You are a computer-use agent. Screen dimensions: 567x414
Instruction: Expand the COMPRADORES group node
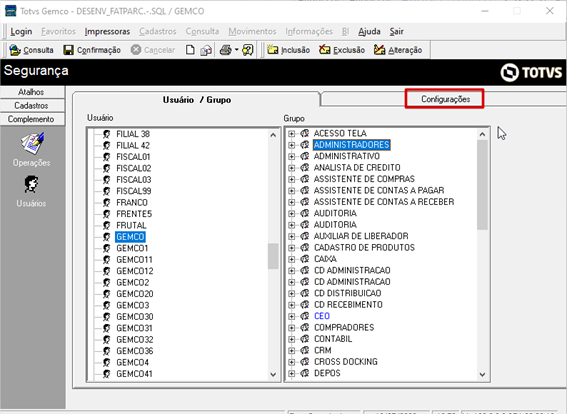point(291,328)
